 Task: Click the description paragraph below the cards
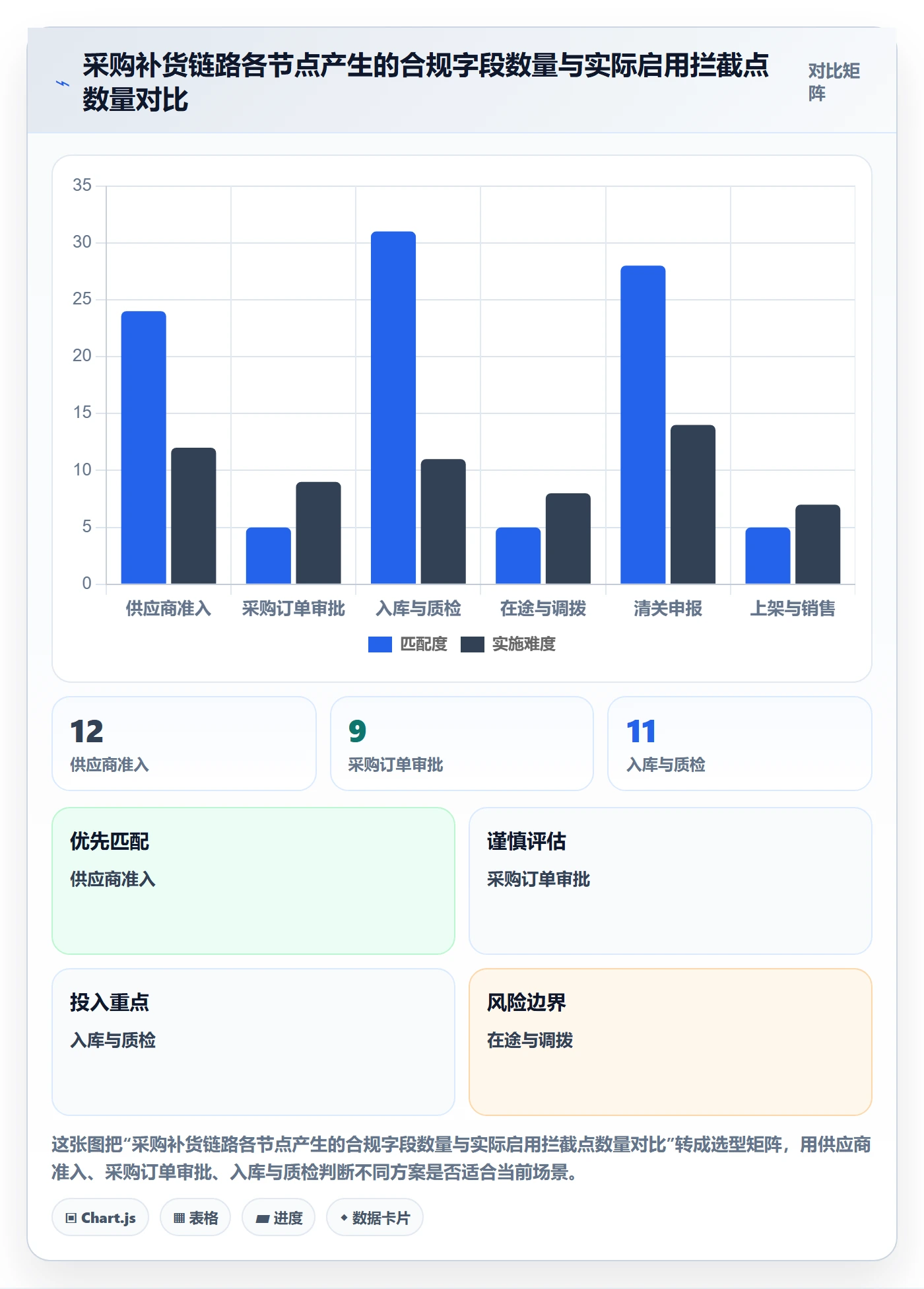462,1158
